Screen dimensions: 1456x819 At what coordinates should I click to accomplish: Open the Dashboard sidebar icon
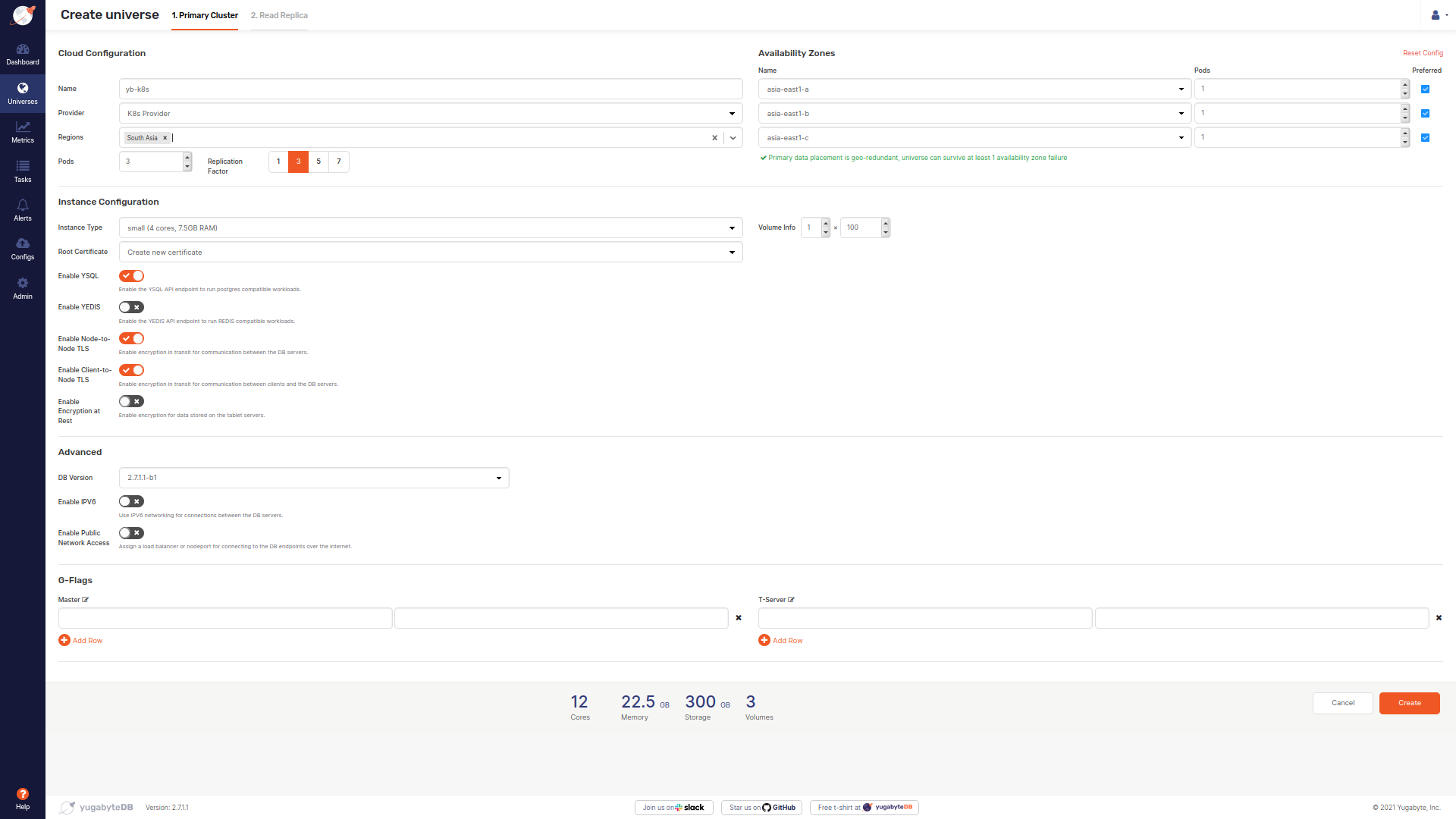tap(23, 54)
